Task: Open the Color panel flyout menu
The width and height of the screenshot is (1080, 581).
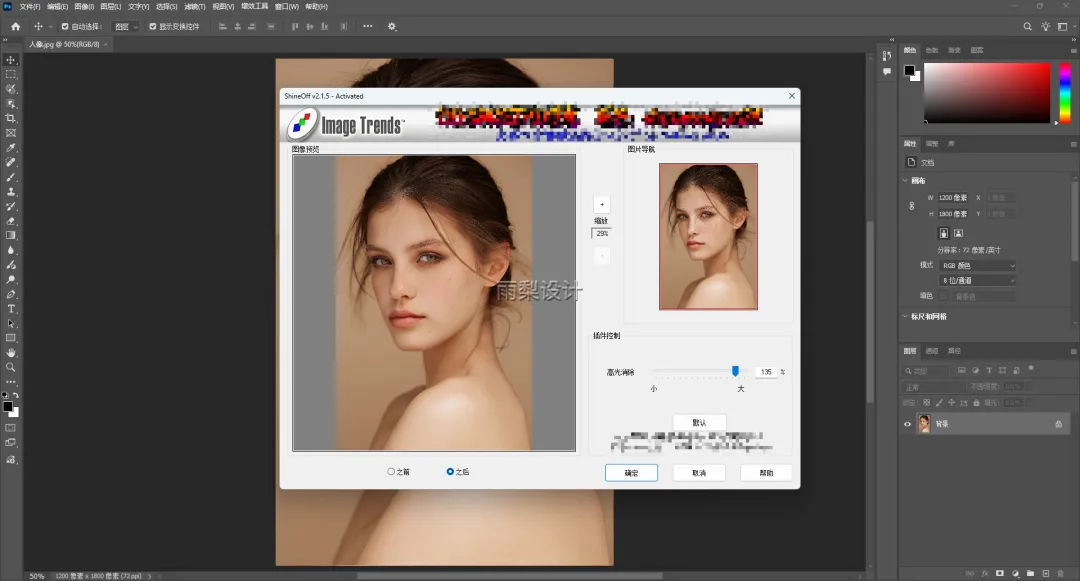Action: (1073, 50)
